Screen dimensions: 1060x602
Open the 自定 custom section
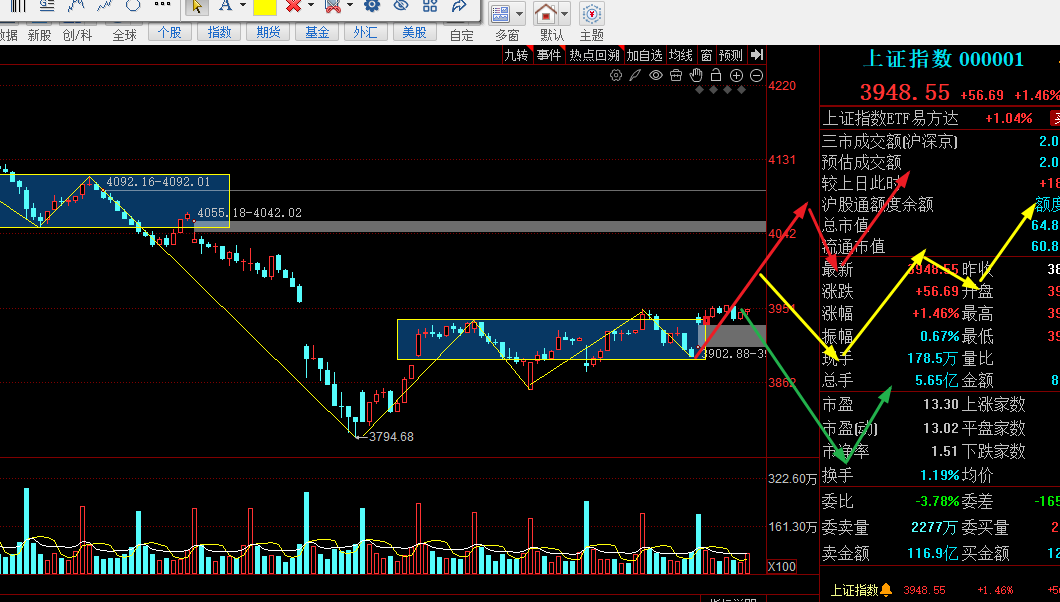click(462, 35)
